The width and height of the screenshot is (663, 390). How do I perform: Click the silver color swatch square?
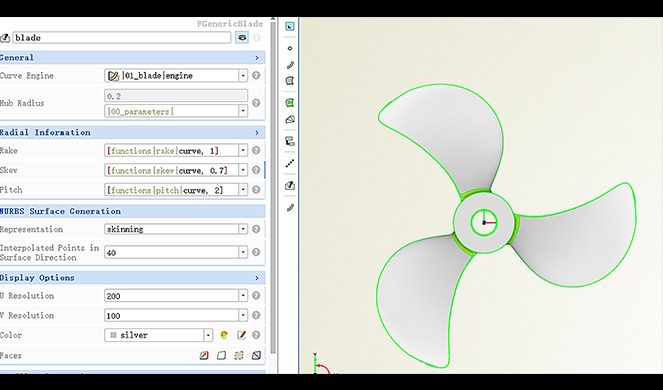pos(113,335)
